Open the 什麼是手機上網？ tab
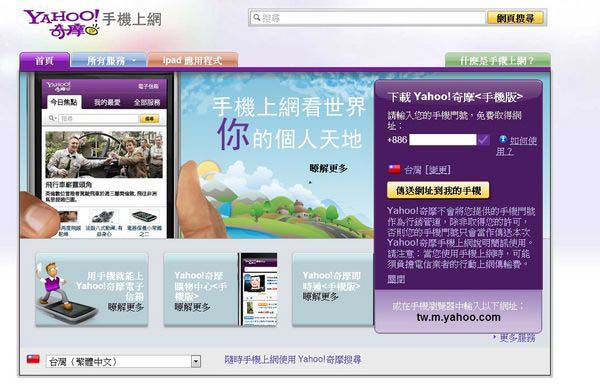 point(497,60)
